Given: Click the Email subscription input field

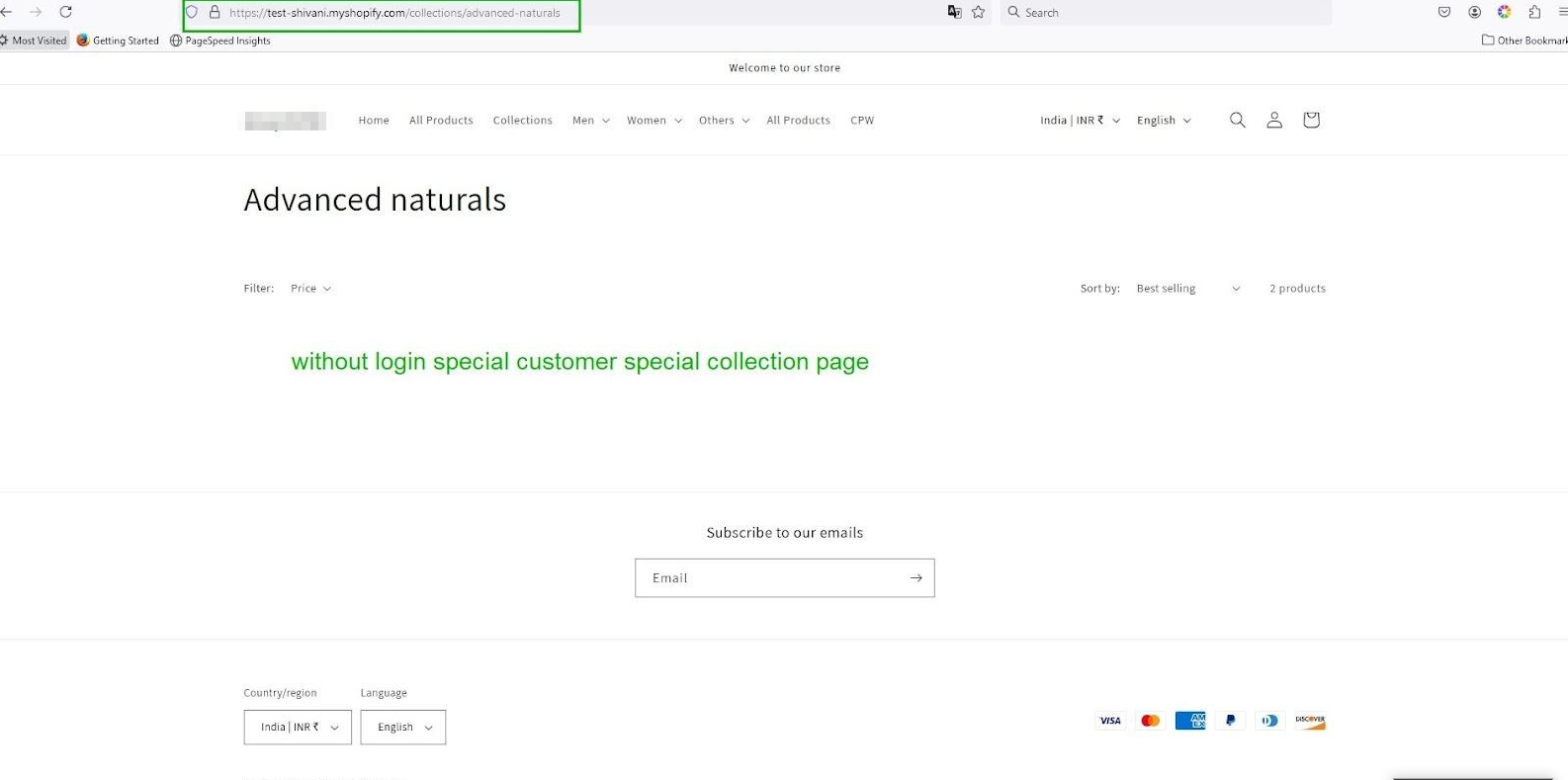Looking at the screenshot, I should (x=771, y=578).
